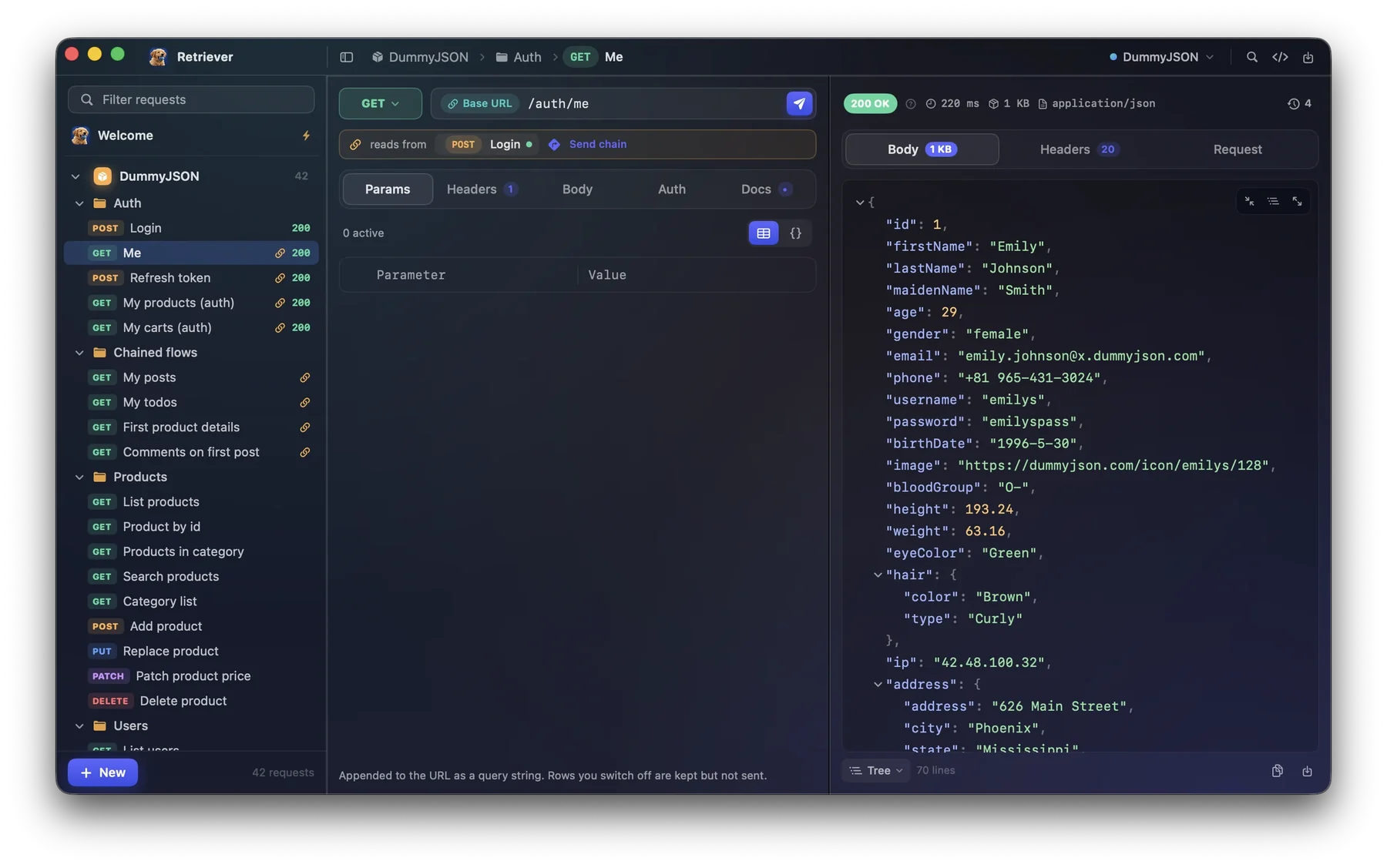Open the GET method dropdown

coord(380,103)
